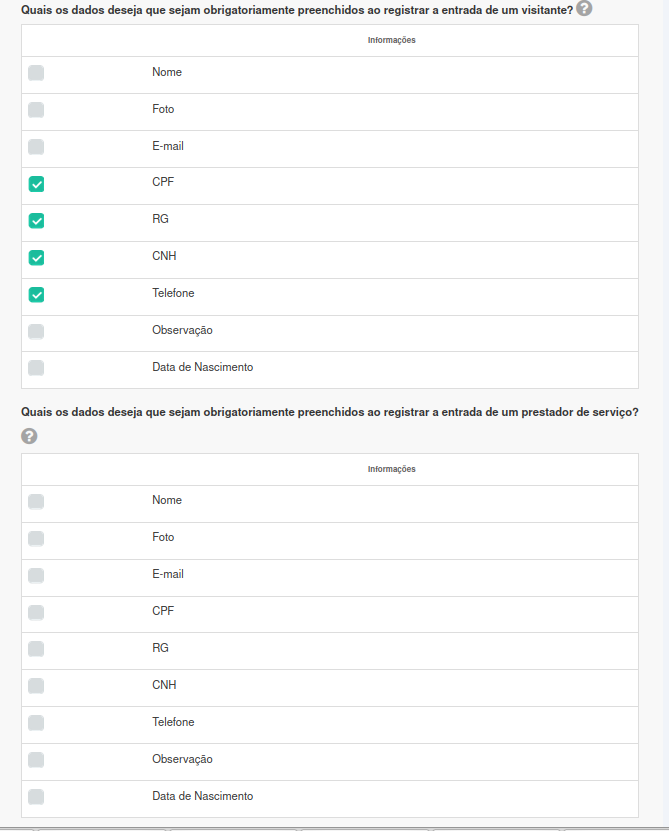Uncheck Telefone requirement for visitor

[x=36, y=295]
